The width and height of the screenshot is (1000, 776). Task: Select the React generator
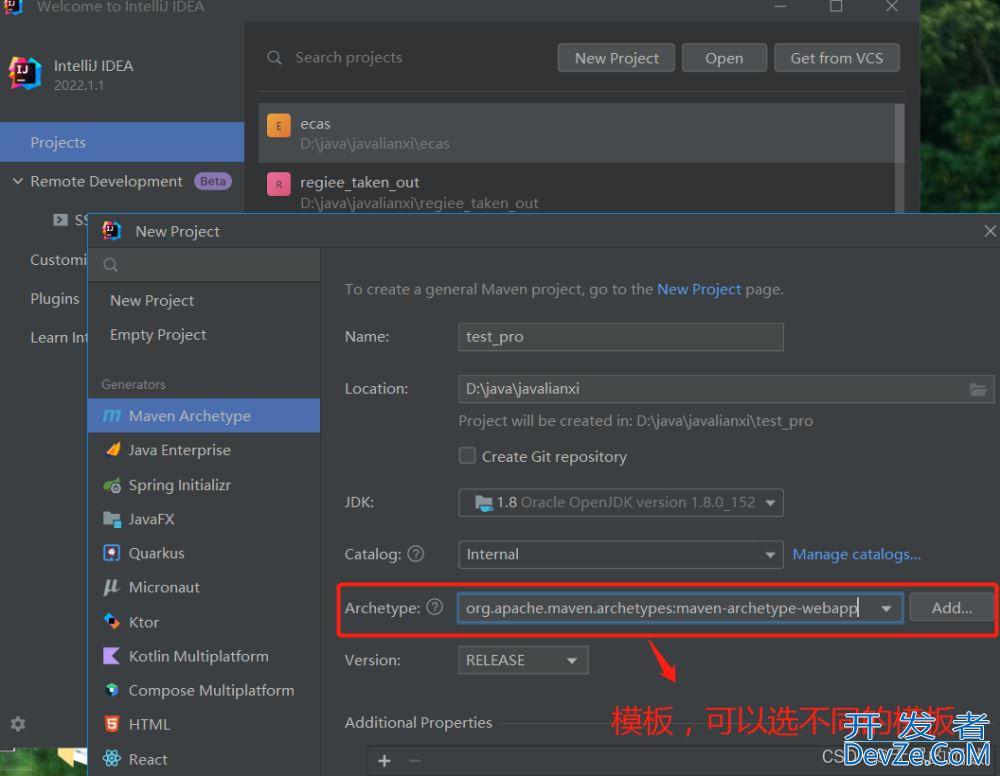point(203,758)
